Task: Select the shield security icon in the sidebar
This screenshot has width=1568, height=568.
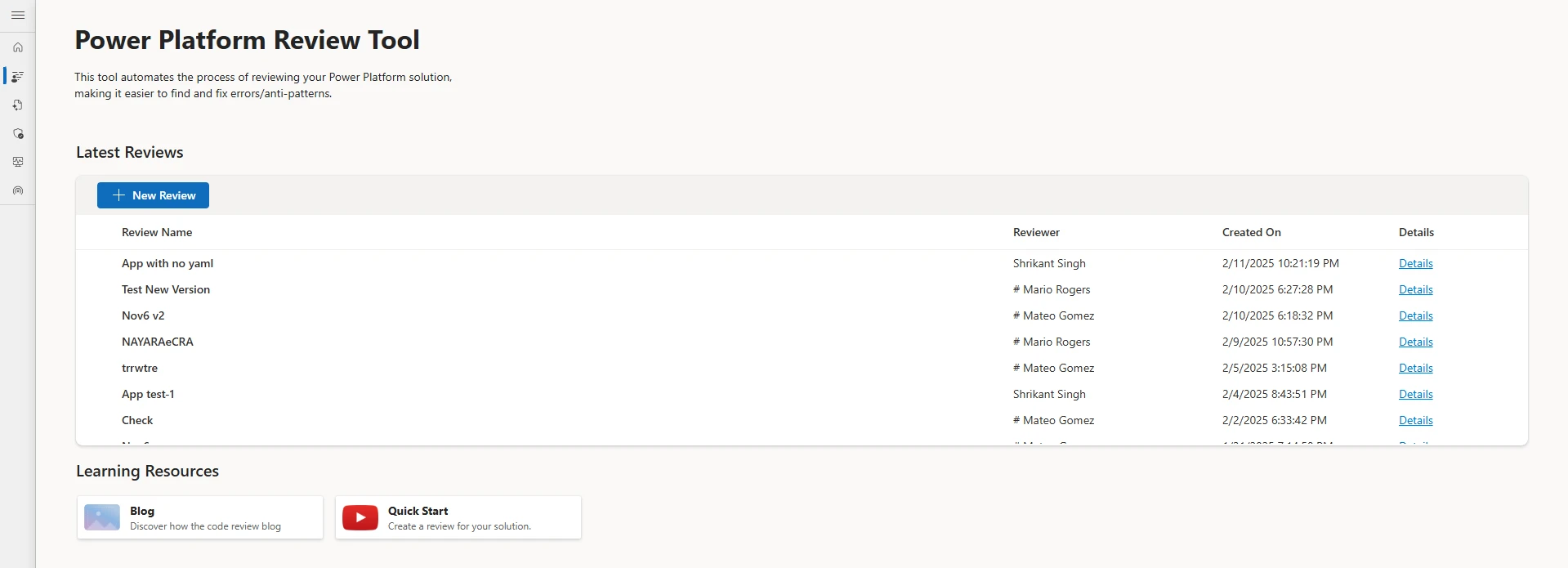Action: (x=18, y=133)
